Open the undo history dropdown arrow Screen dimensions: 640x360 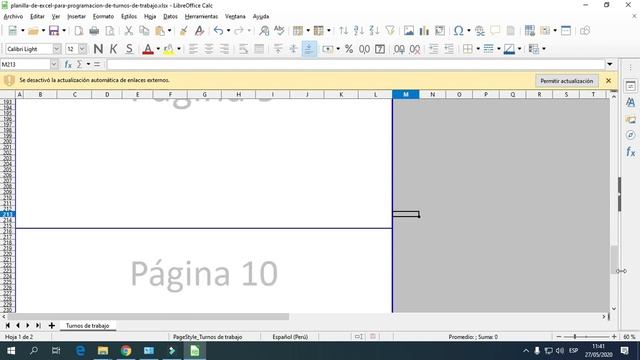[x=228, y=31]
